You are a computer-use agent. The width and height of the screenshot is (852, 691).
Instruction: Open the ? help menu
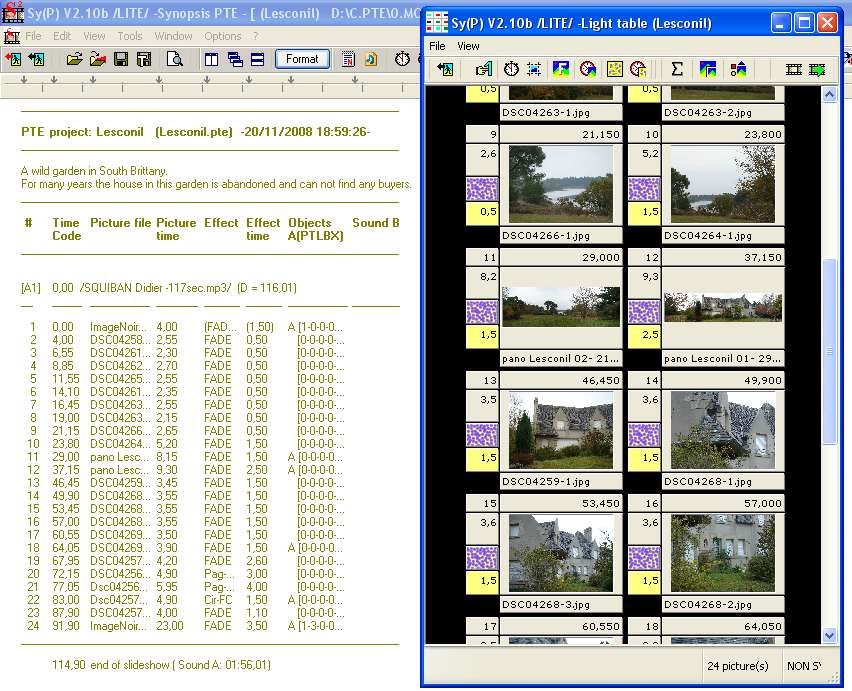click(x=255, y=36)
